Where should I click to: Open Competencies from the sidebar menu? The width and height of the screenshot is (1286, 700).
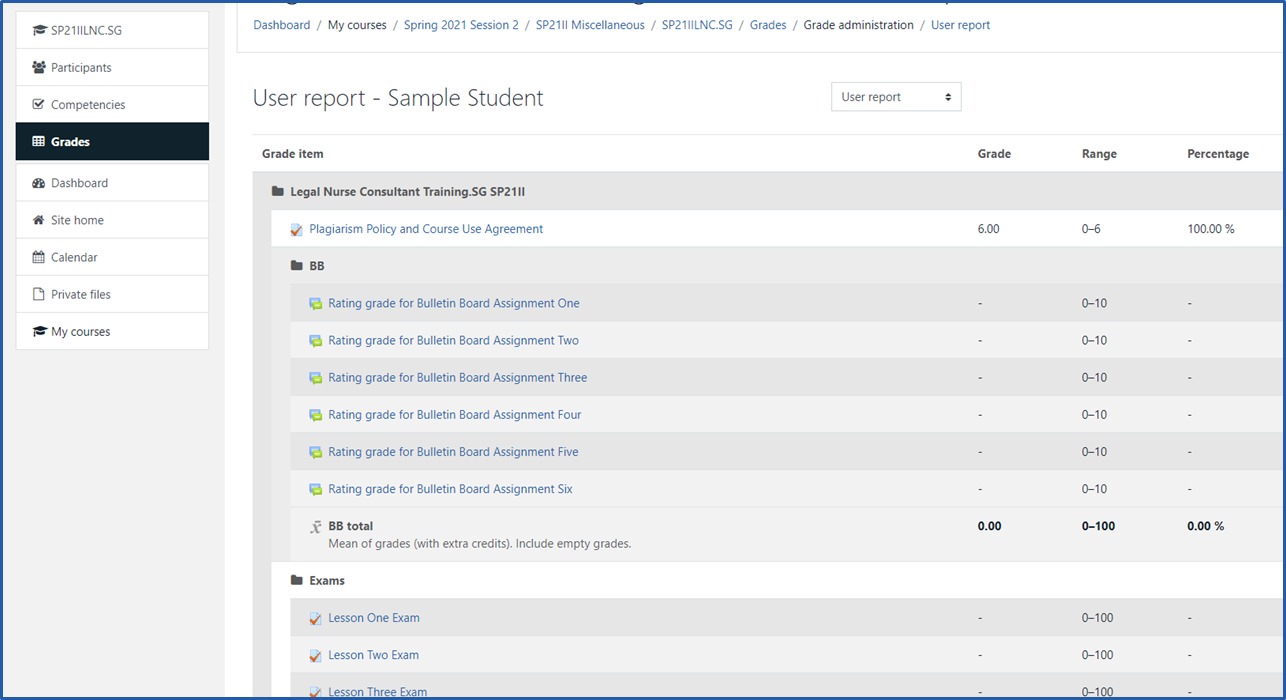pyautogui.click(x=88, y=105)
